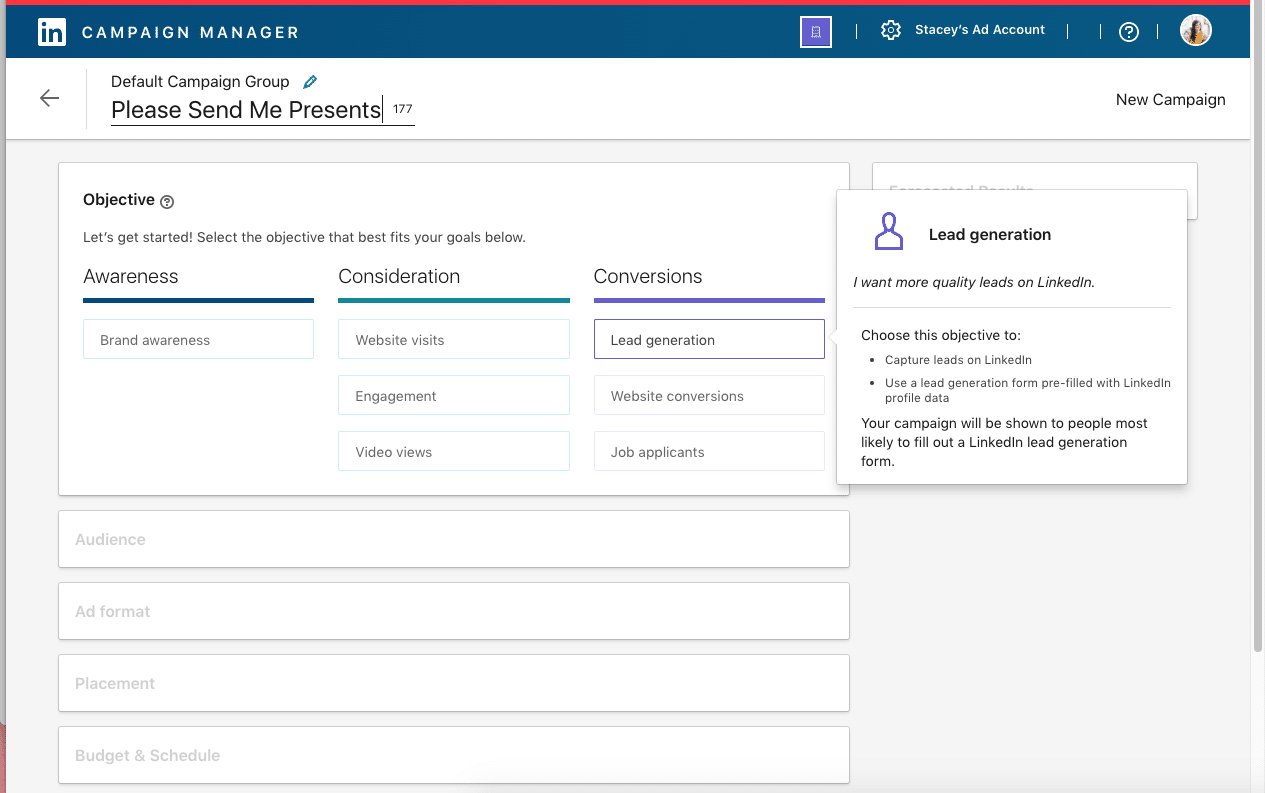The width and height of the screenshot is (1265, 793).
Task: Go back using the left arrow
Action: tap(49, 98)
